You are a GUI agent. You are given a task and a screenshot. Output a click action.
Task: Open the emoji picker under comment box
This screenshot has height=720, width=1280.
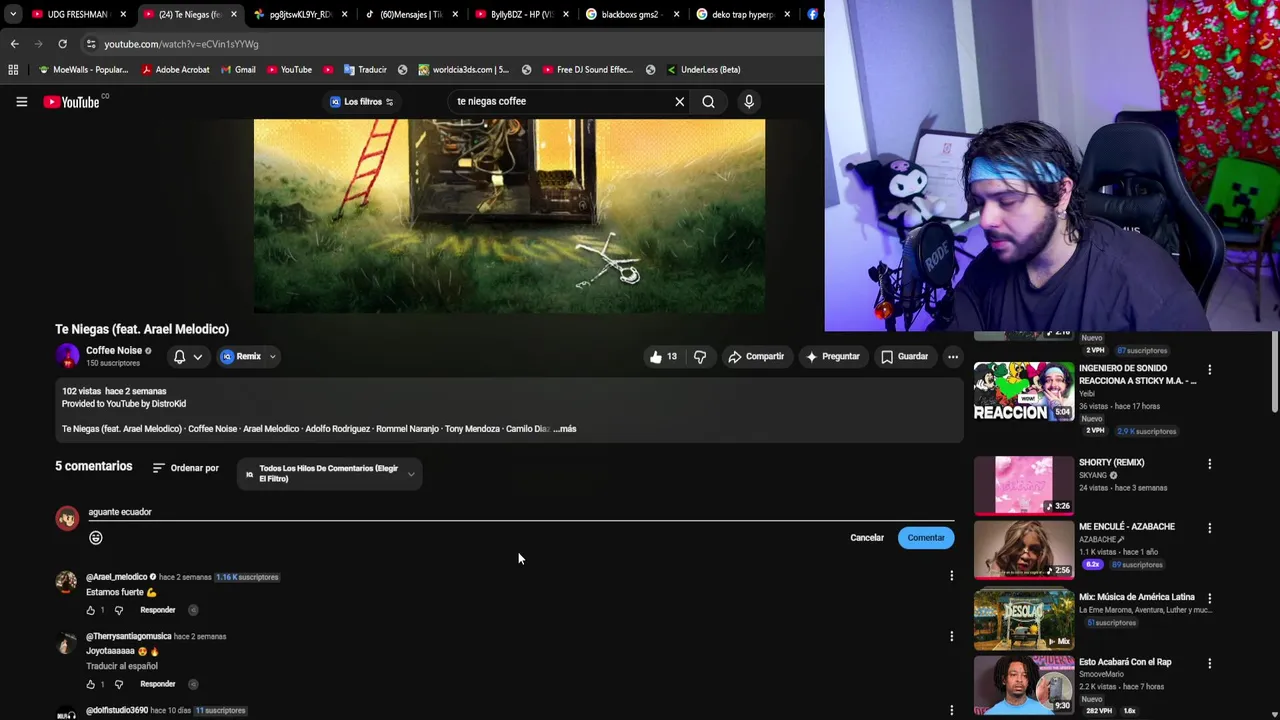click(96, 538)
